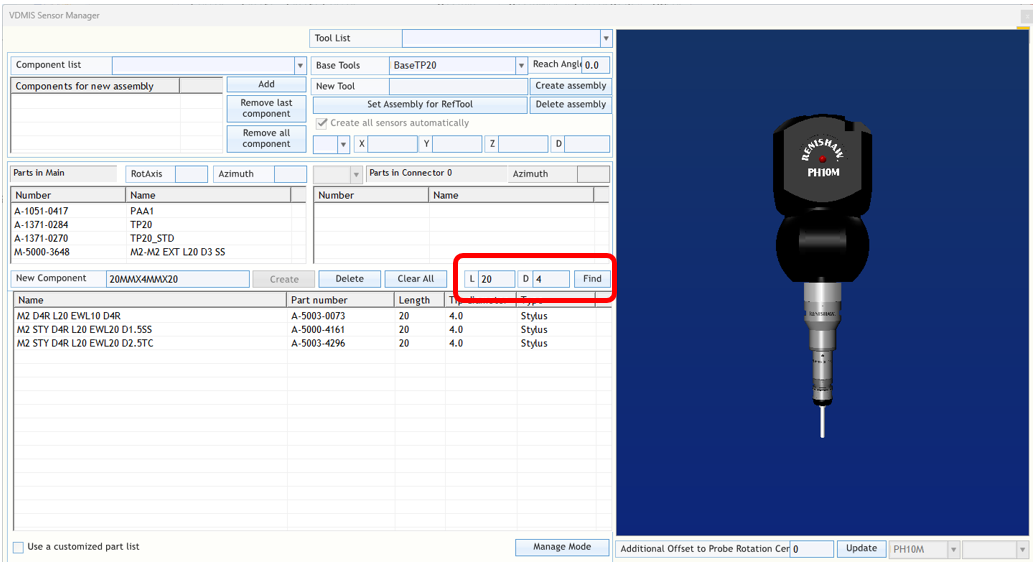
Task: Click Remove last component button
Action: tap(266, 108)
